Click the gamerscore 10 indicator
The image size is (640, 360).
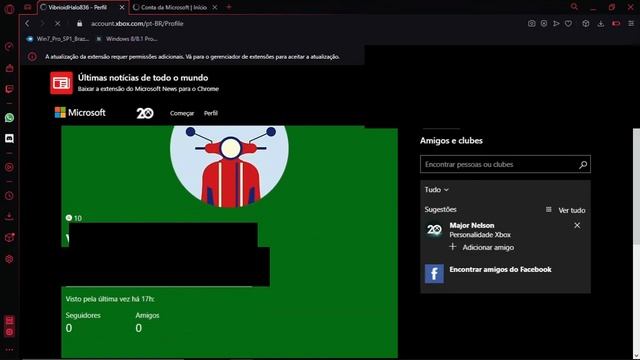point(74,218)
